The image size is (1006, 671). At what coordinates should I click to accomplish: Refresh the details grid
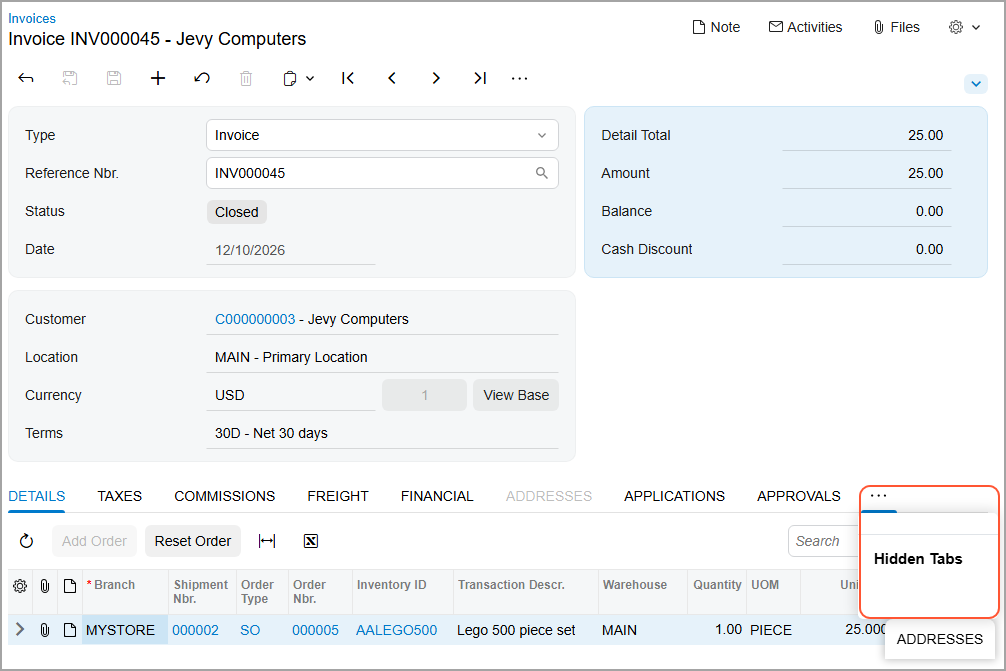coord(26,541)
